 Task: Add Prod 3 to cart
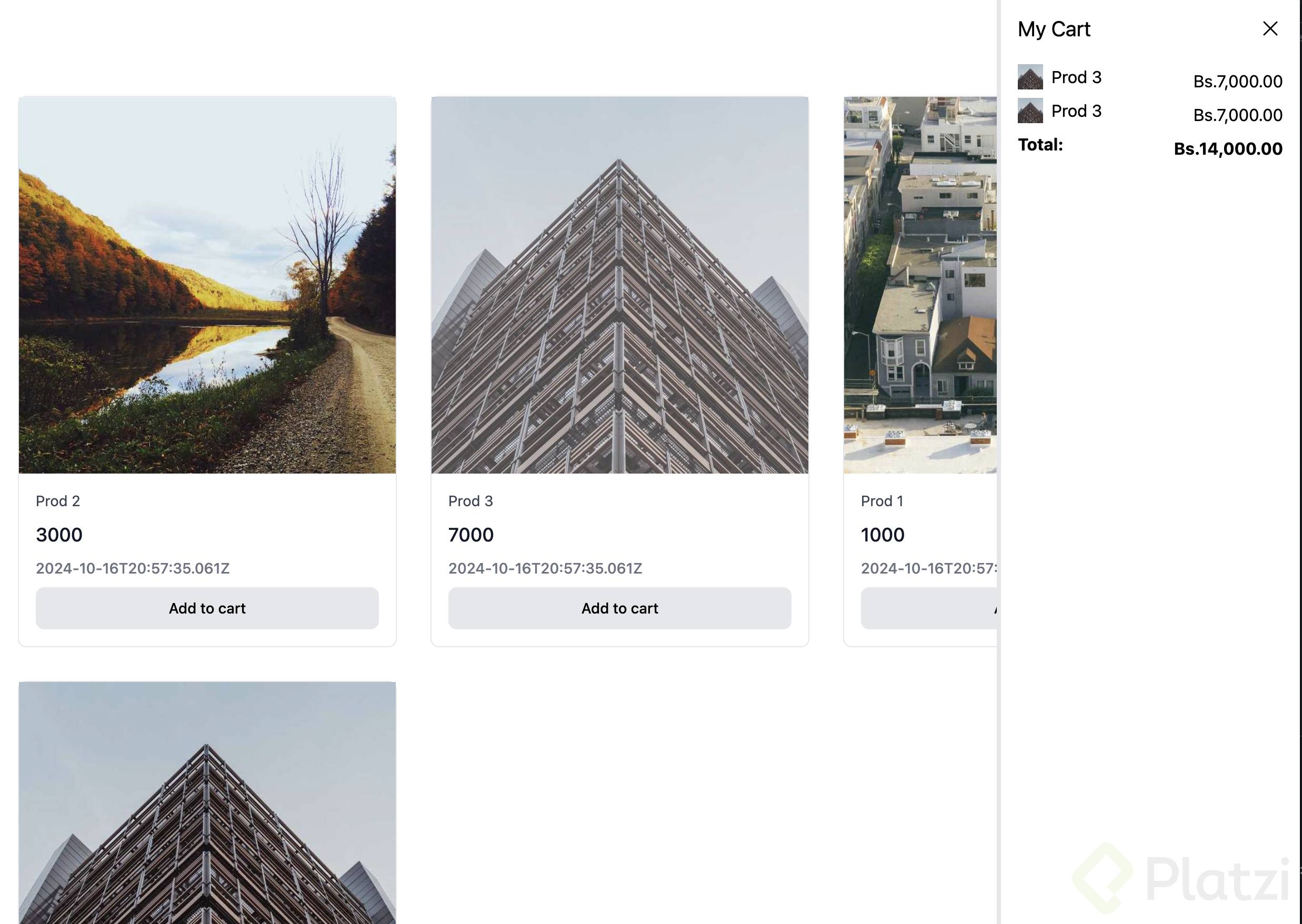pos(620,608)
